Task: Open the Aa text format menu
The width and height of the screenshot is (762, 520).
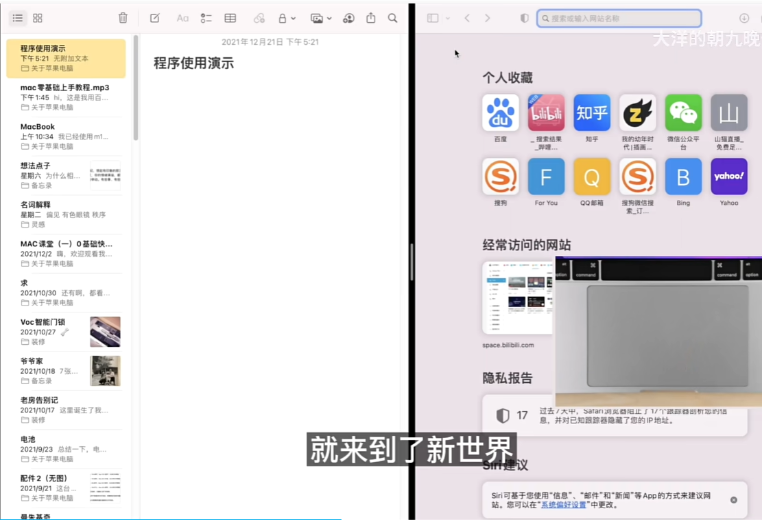Action: coord(182,18)
